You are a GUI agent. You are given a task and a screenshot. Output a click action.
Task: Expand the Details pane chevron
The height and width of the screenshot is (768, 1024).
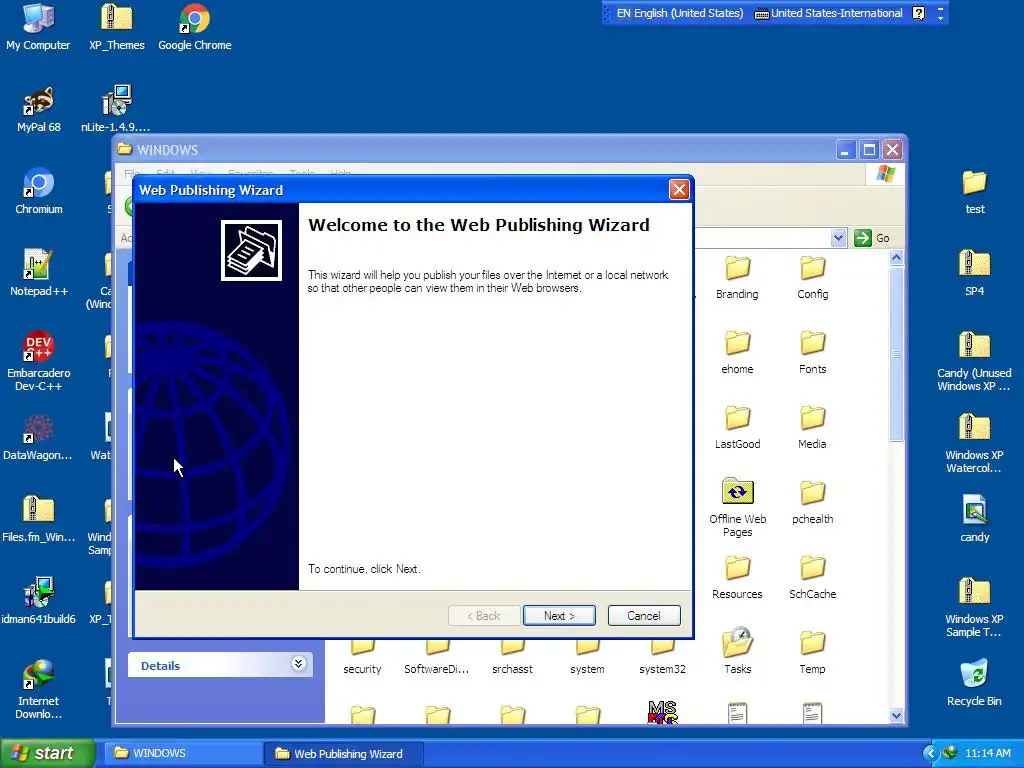(x=298, y=664)
